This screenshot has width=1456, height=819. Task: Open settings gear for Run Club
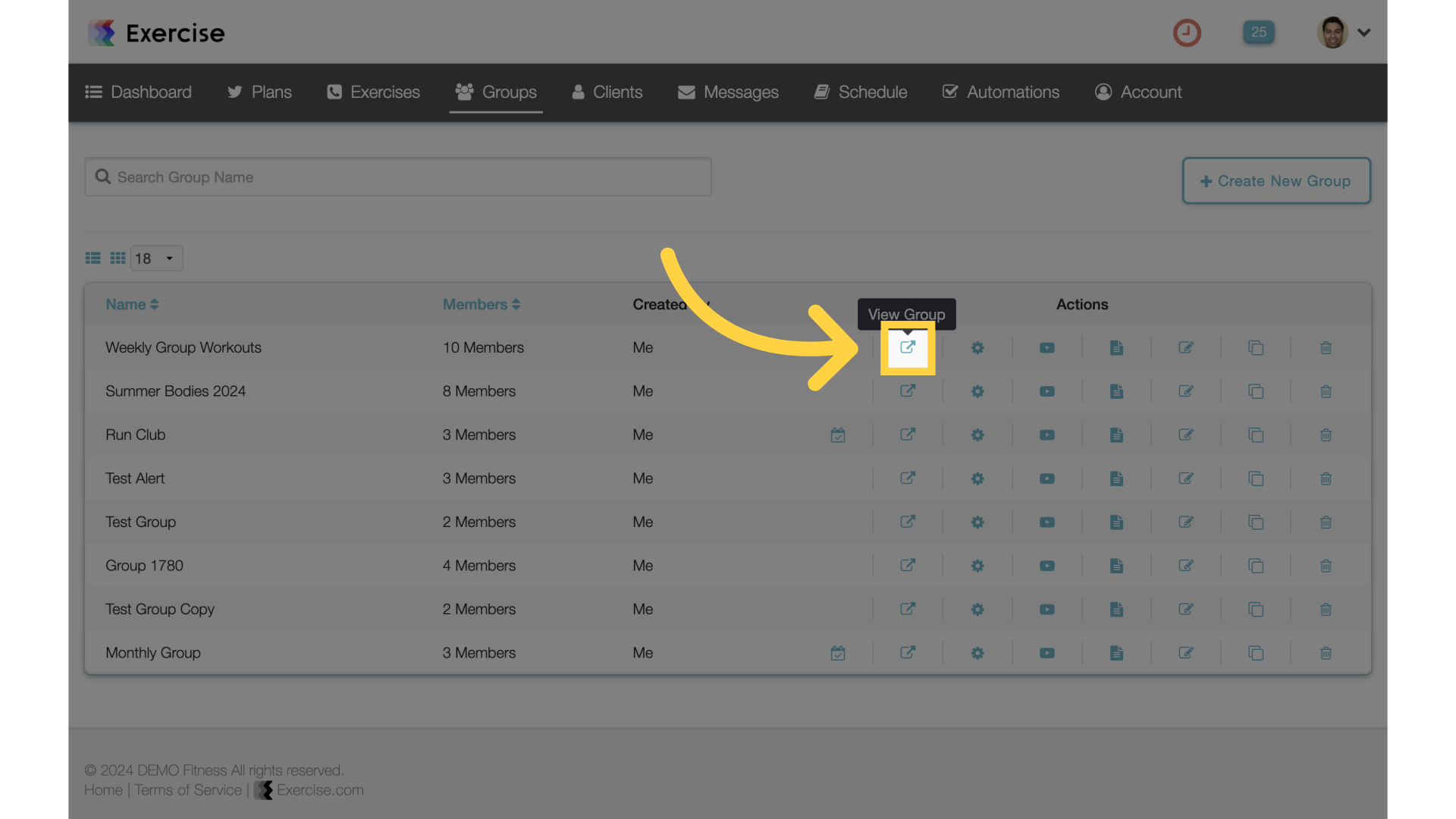click(x=977, y=435)
